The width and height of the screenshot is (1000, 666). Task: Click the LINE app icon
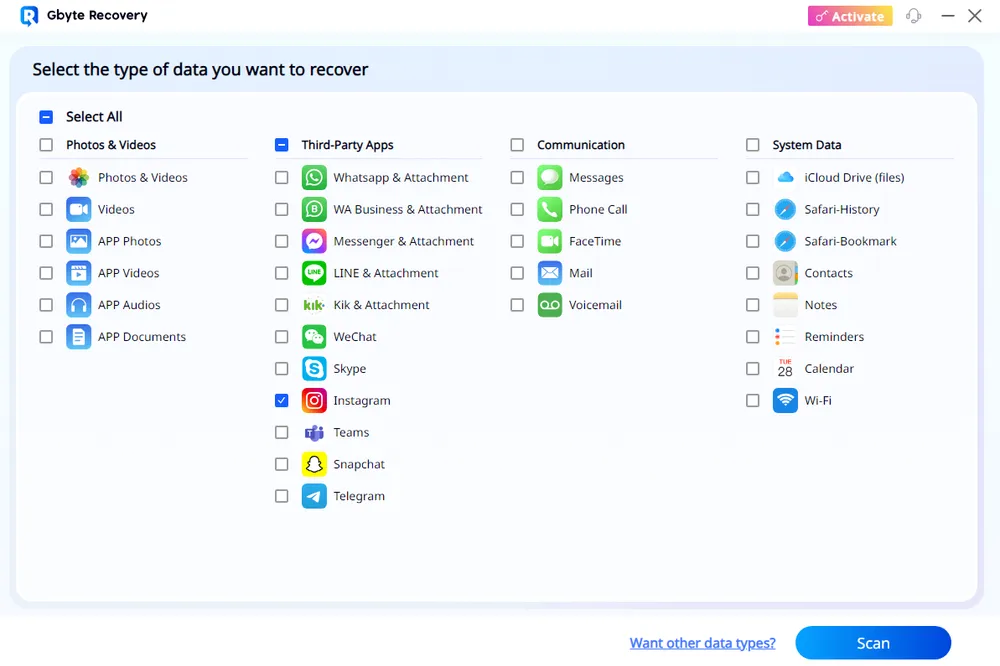tap(314, 273)
